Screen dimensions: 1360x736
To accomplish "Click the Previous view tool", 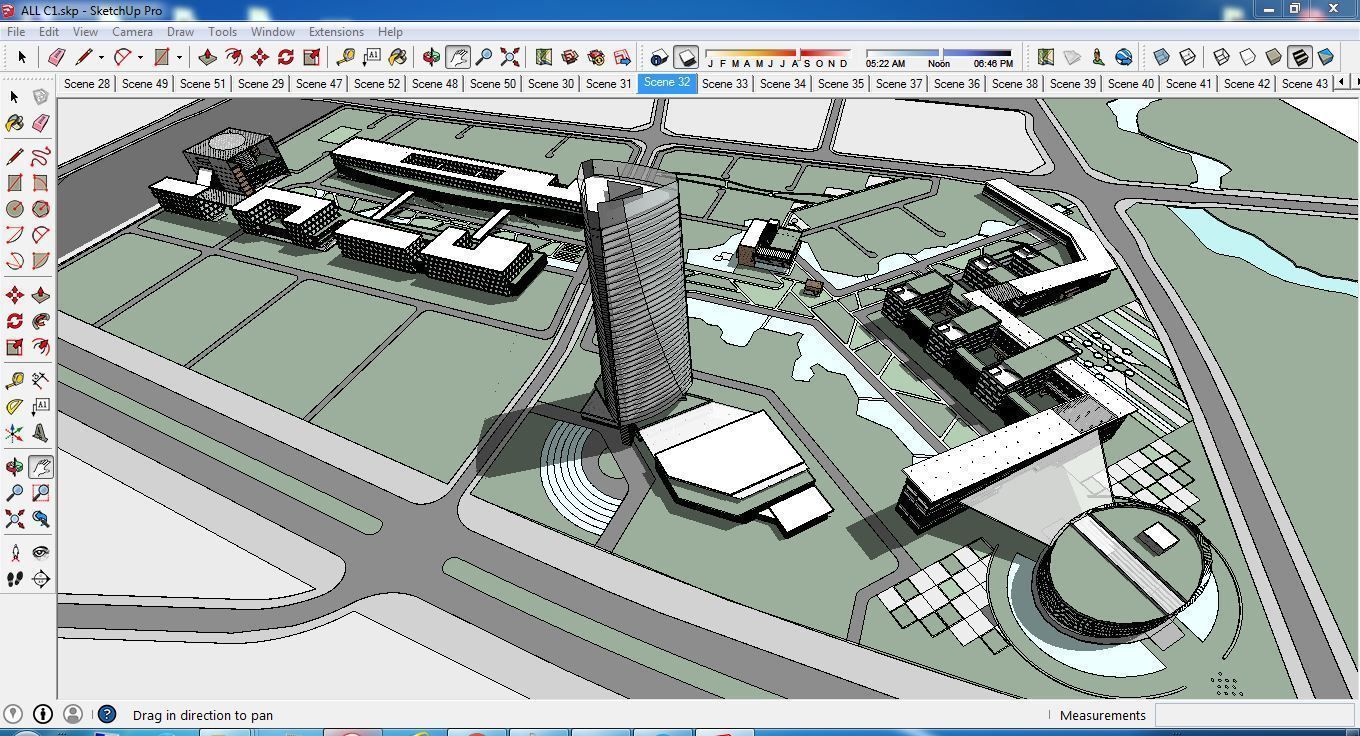I will (x=41, y=519).
